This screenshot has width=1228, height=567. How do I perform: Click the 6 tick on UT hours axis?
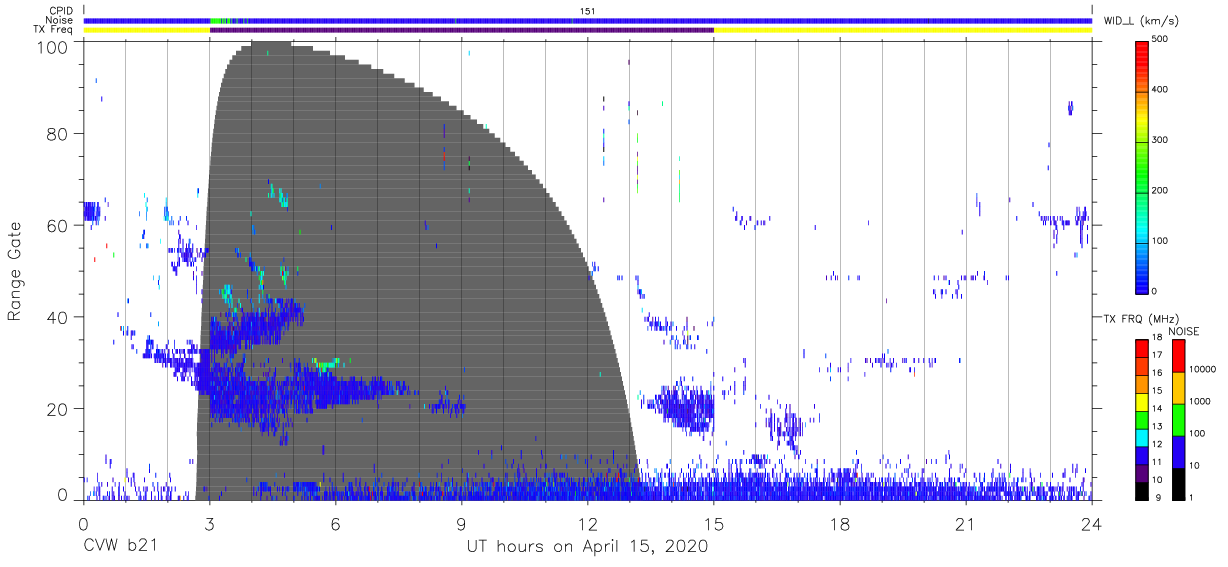335,524
